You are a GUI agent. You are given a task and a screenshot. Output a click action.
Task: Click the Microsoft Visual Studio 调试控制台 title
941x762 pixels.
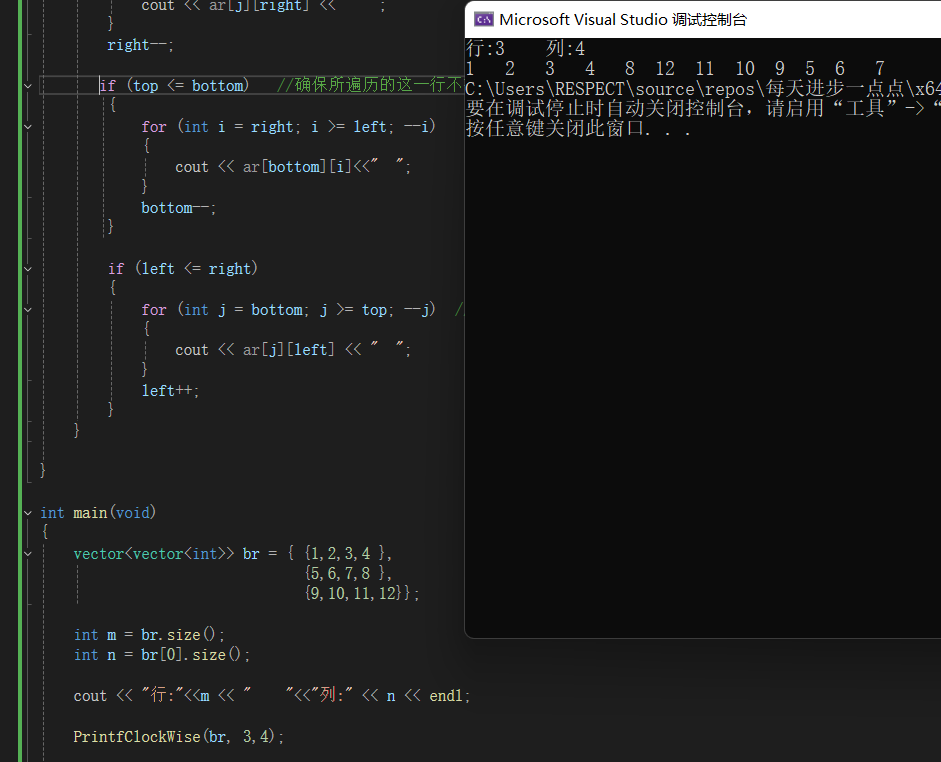click(623, 20)
